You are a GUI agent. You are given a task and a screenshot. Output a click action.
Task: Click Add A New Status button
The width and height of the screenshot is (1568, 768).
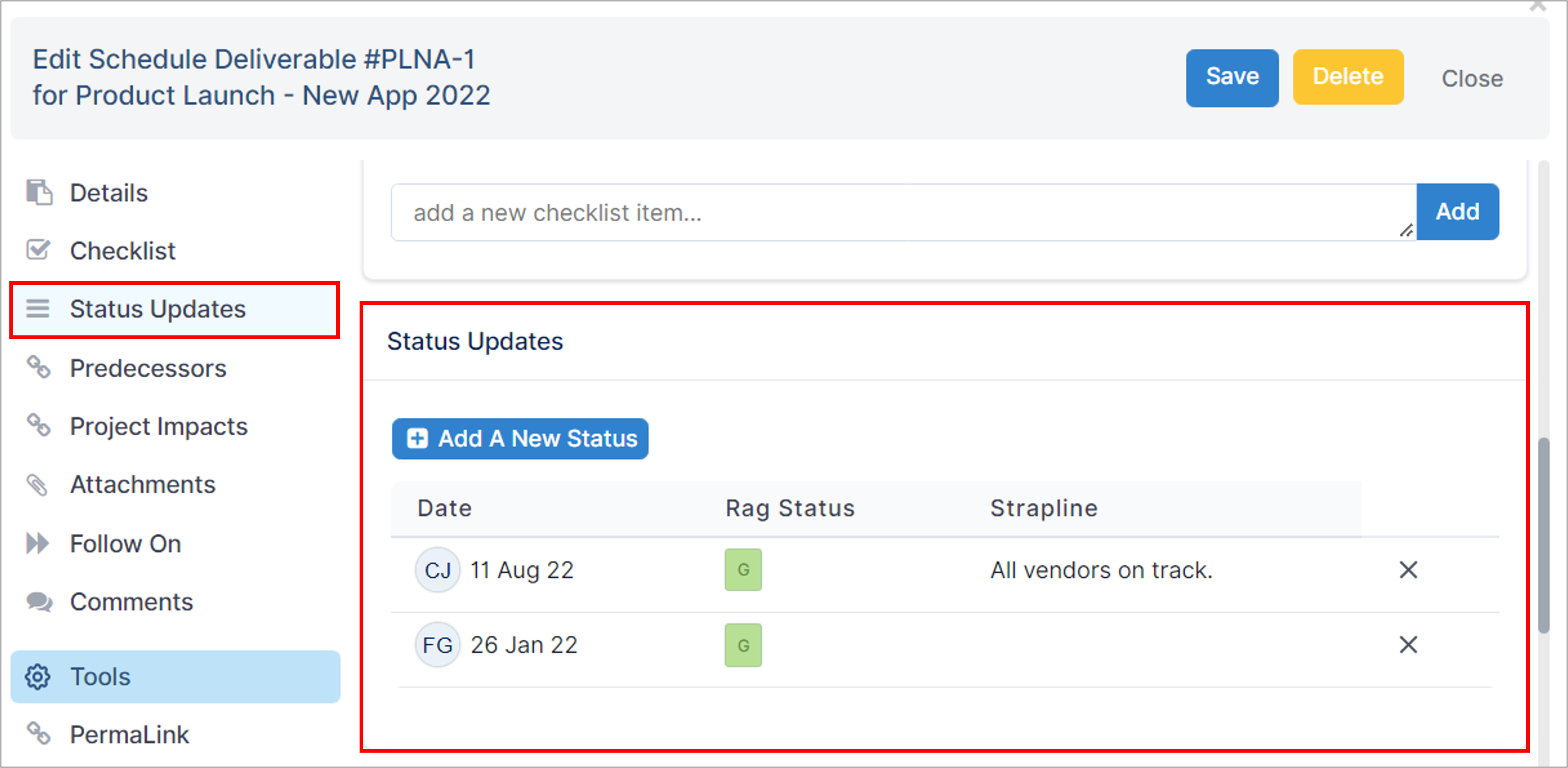[520, 439]
